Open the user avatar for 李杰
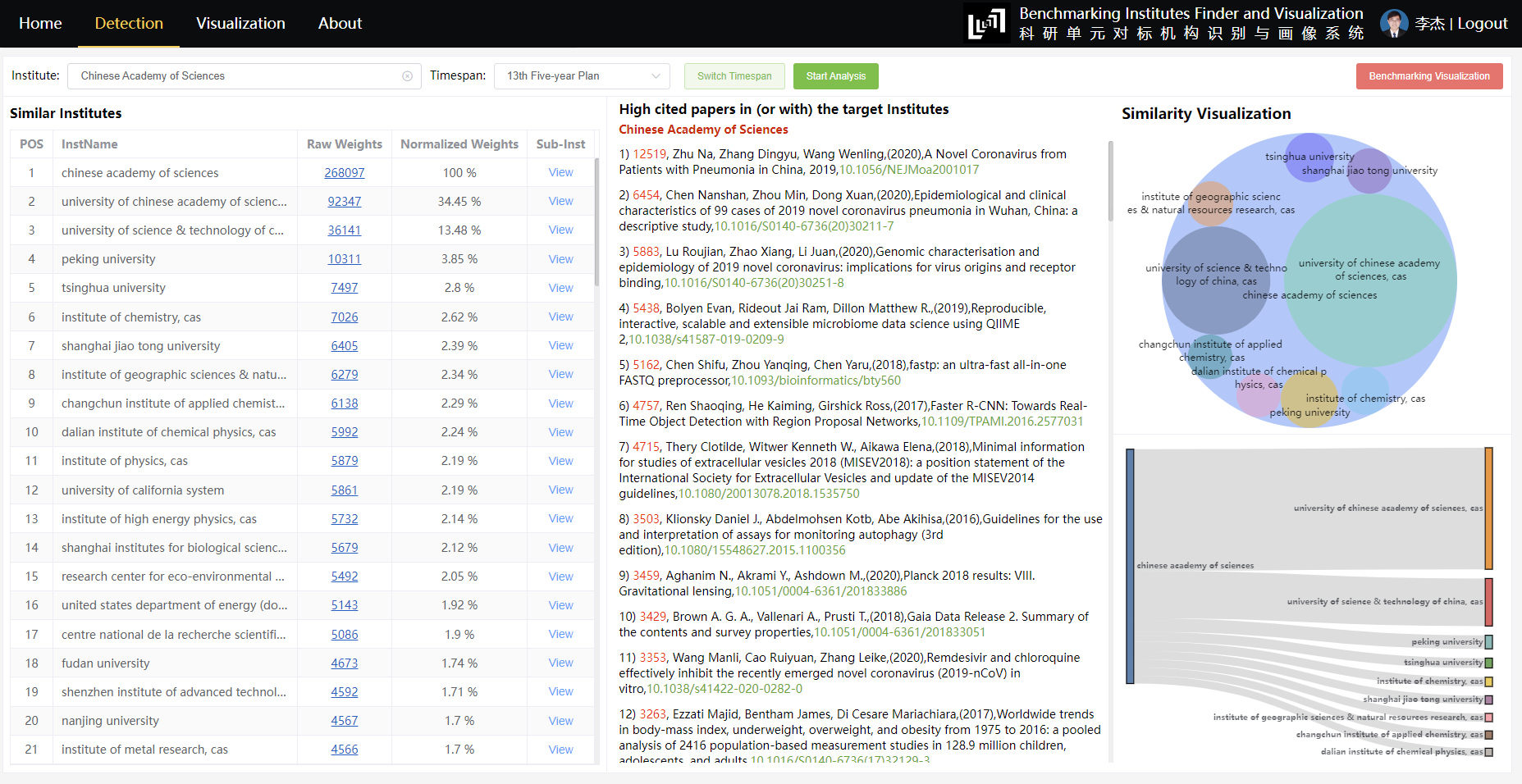Screen dimensions: 1522x784 (x=1394, y=23)
